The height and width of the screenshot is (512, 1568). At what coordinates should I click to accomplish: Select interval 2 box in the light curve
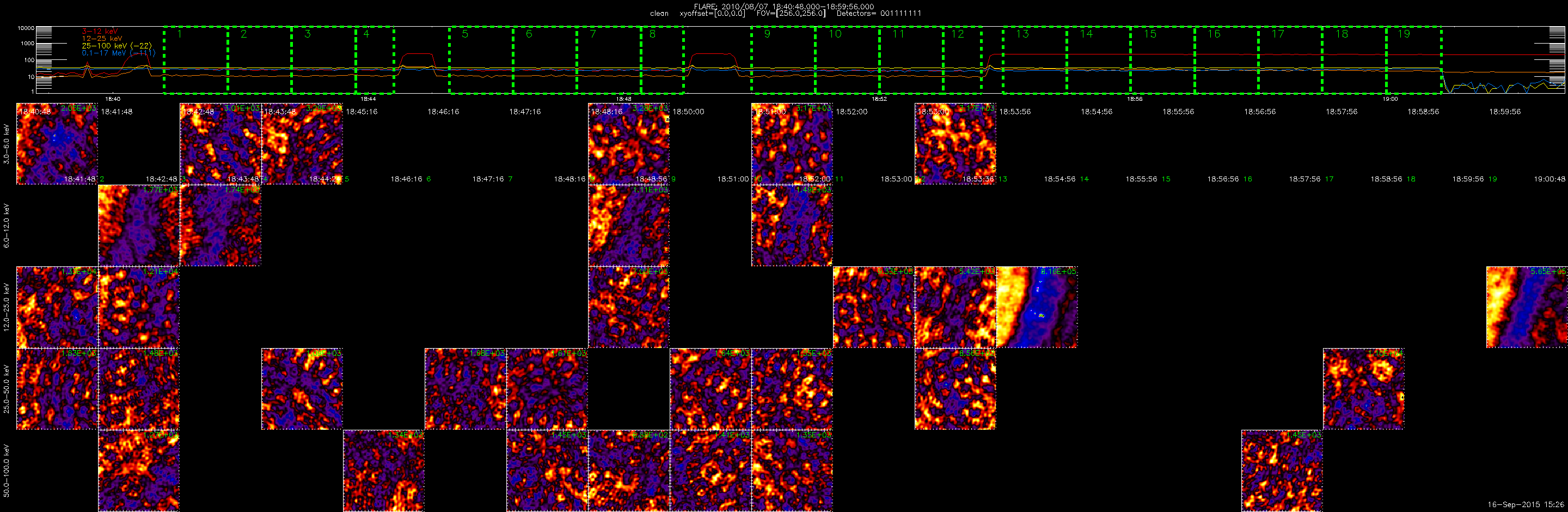(260, 60)
